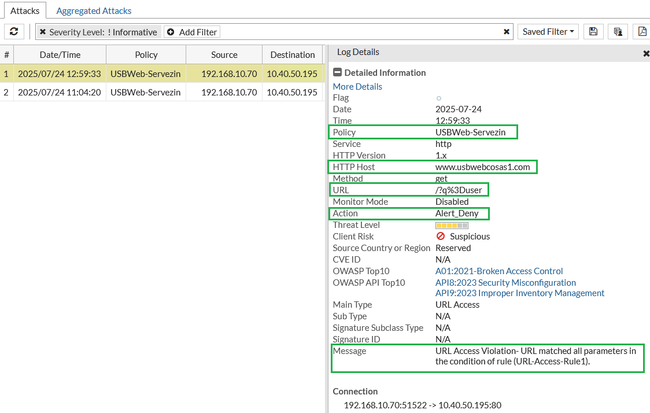Open API9:2023 Improper Inventory Management link
The width and height of the screenshot is (650, 413).
click(x=519, y=294)
